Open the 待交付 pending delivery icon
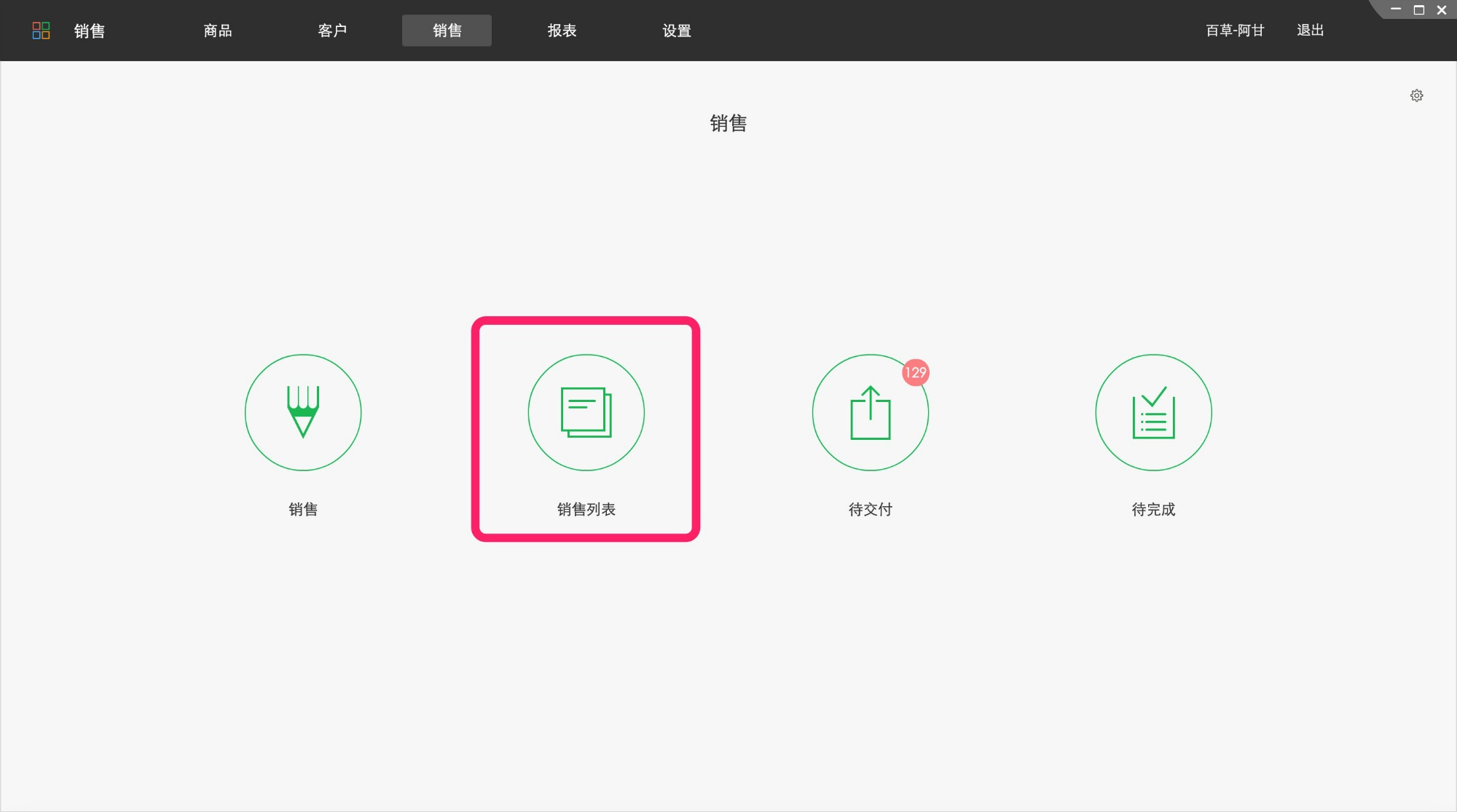This screenshot has height=812, width=1457. (870, 412)
